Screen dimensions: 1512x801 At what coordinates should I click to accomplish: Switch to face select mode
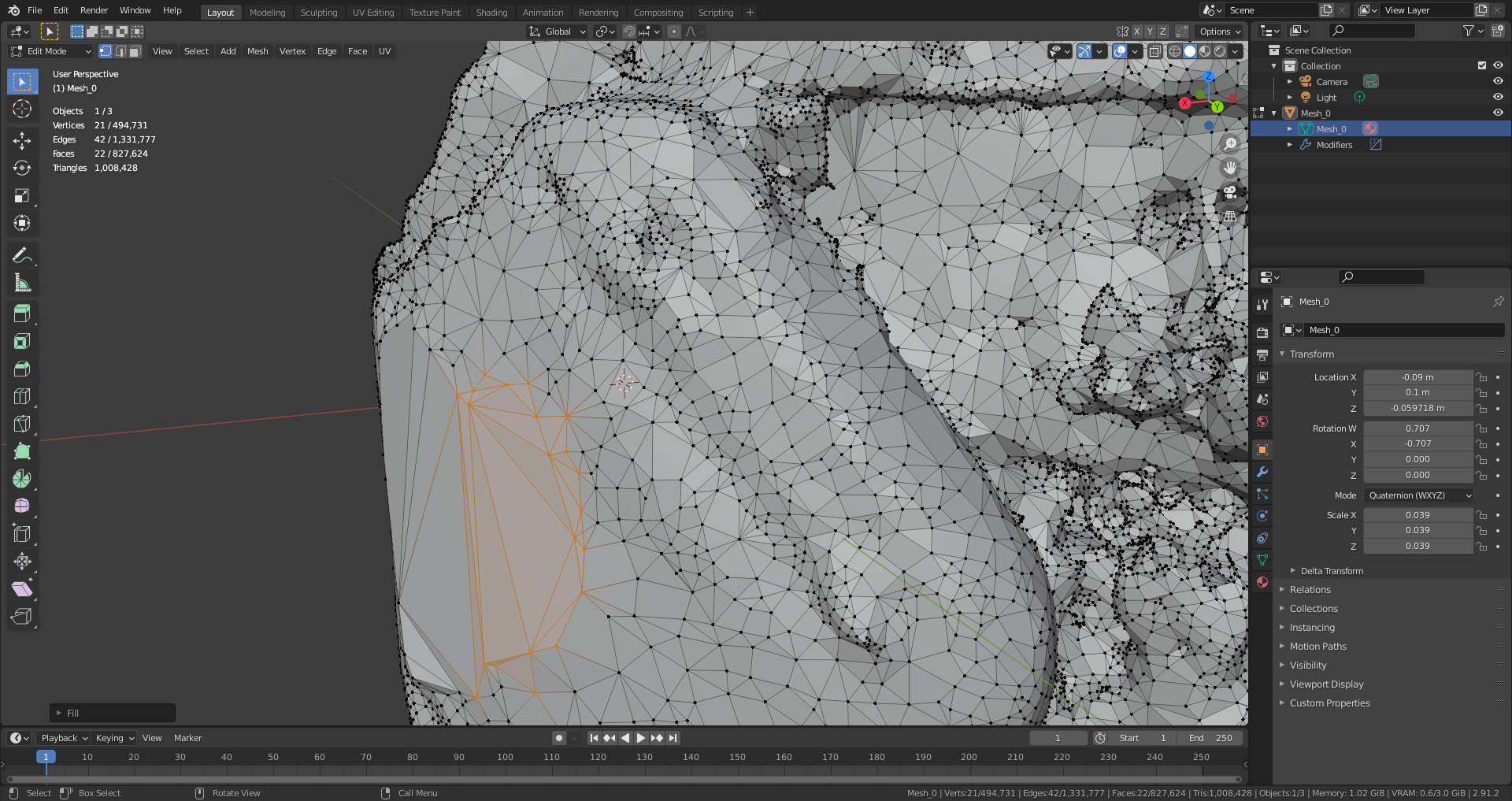(135, 51)
